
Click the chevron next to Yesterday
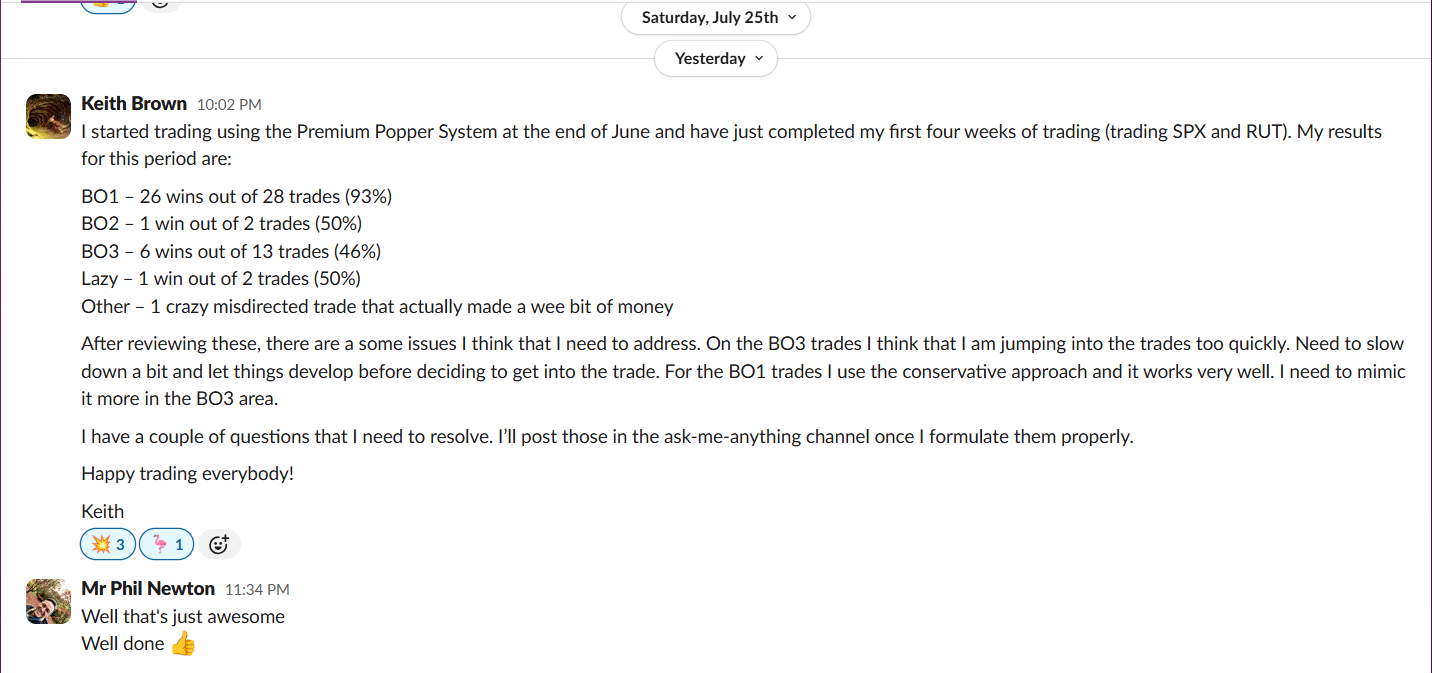click(758, 58)
